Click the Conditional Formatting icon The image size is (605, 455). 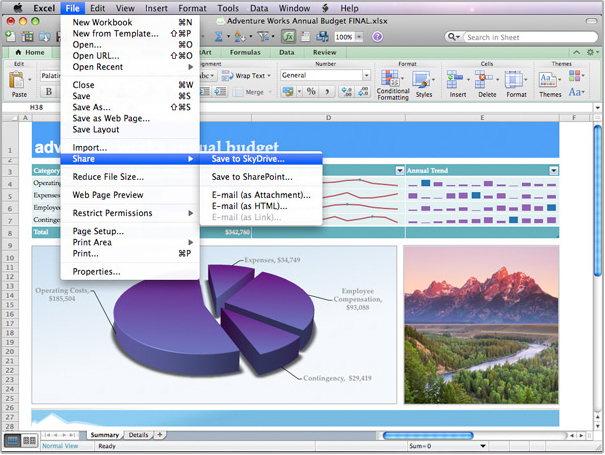click(x=392, y=79)
